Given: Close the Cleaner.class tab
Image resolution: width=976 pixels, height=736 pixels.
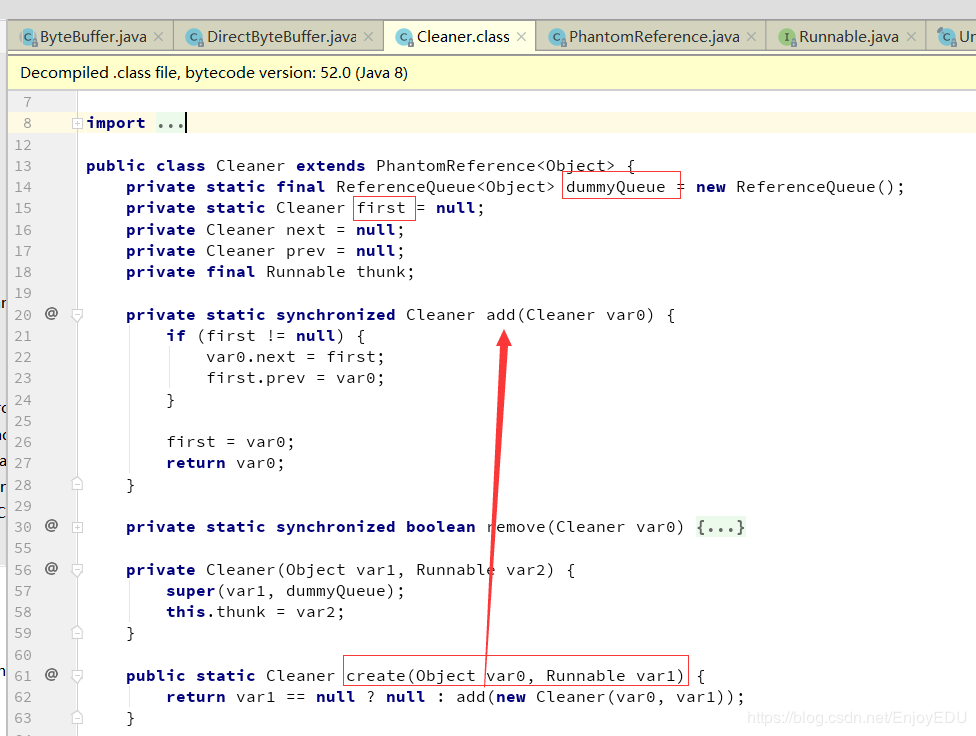Looking at the screenshot, I should tap(522, 37).
